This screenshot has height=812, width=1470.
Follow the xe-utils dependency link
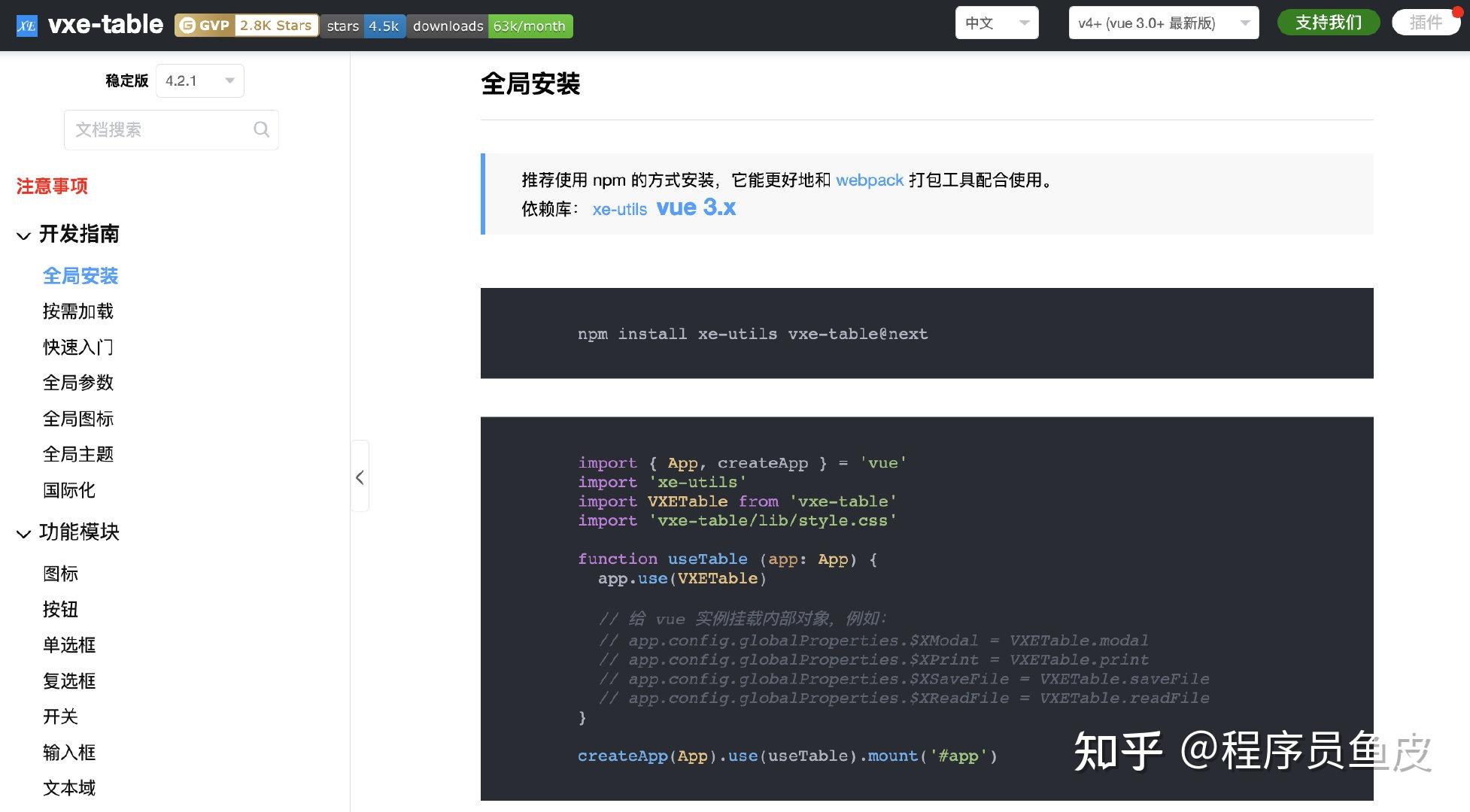[x=620, y=209]
